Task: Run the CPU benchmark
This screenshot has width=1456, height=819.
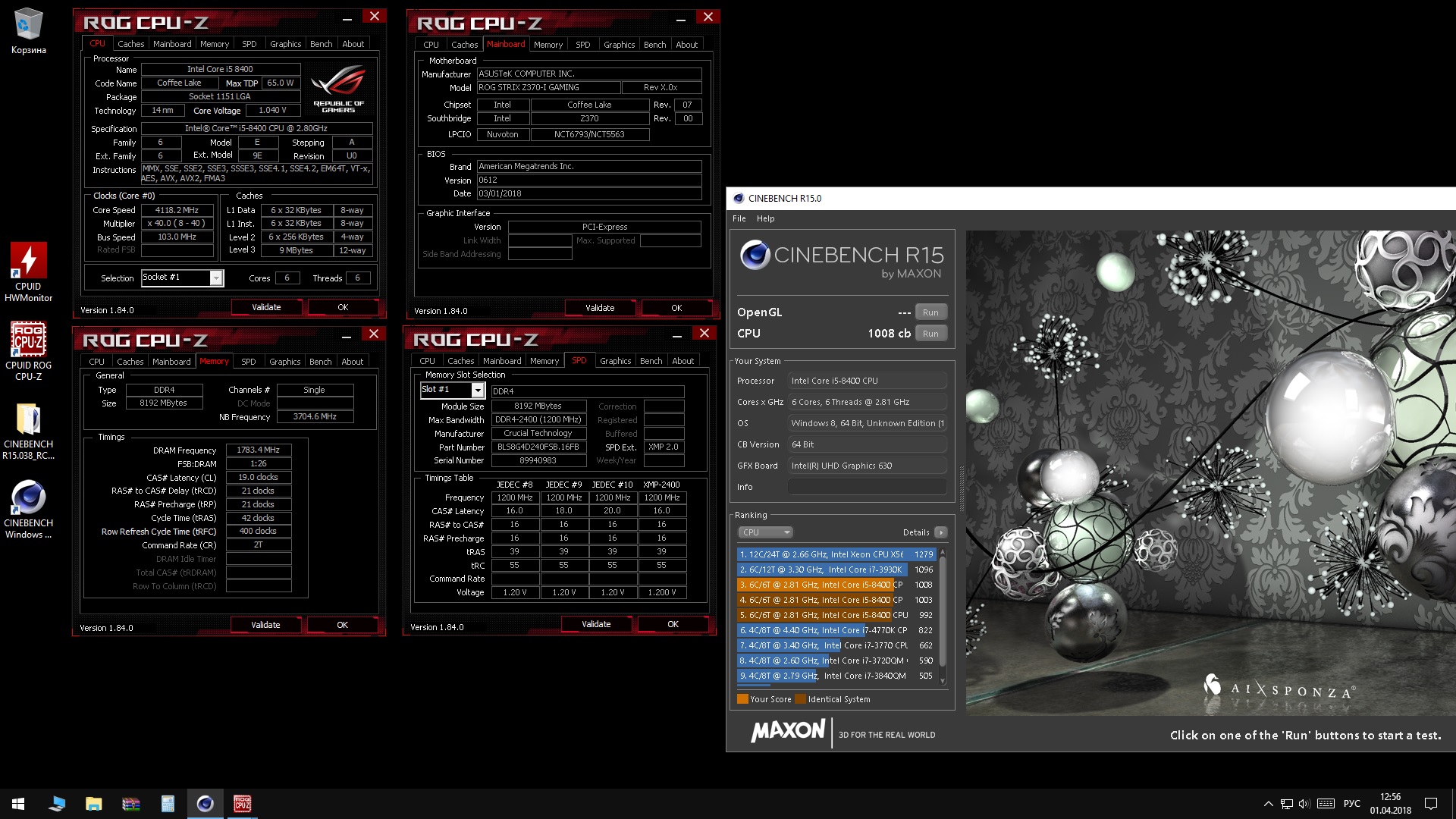Action: 930,334
